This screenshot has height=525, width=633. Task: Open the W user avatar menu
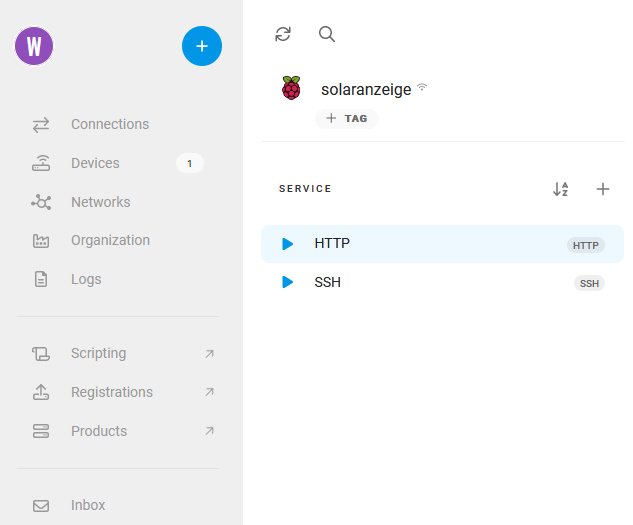pyautogui.click(x=34, y=46)
